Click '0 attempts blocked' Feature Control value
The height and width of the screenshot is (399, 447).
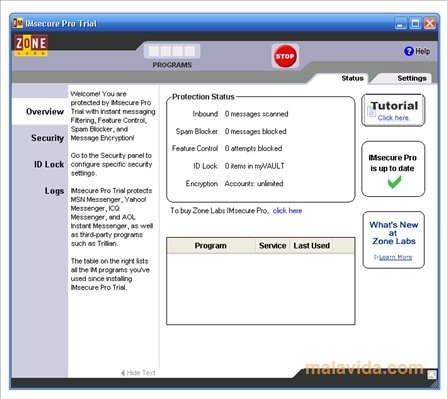(253, 148)
